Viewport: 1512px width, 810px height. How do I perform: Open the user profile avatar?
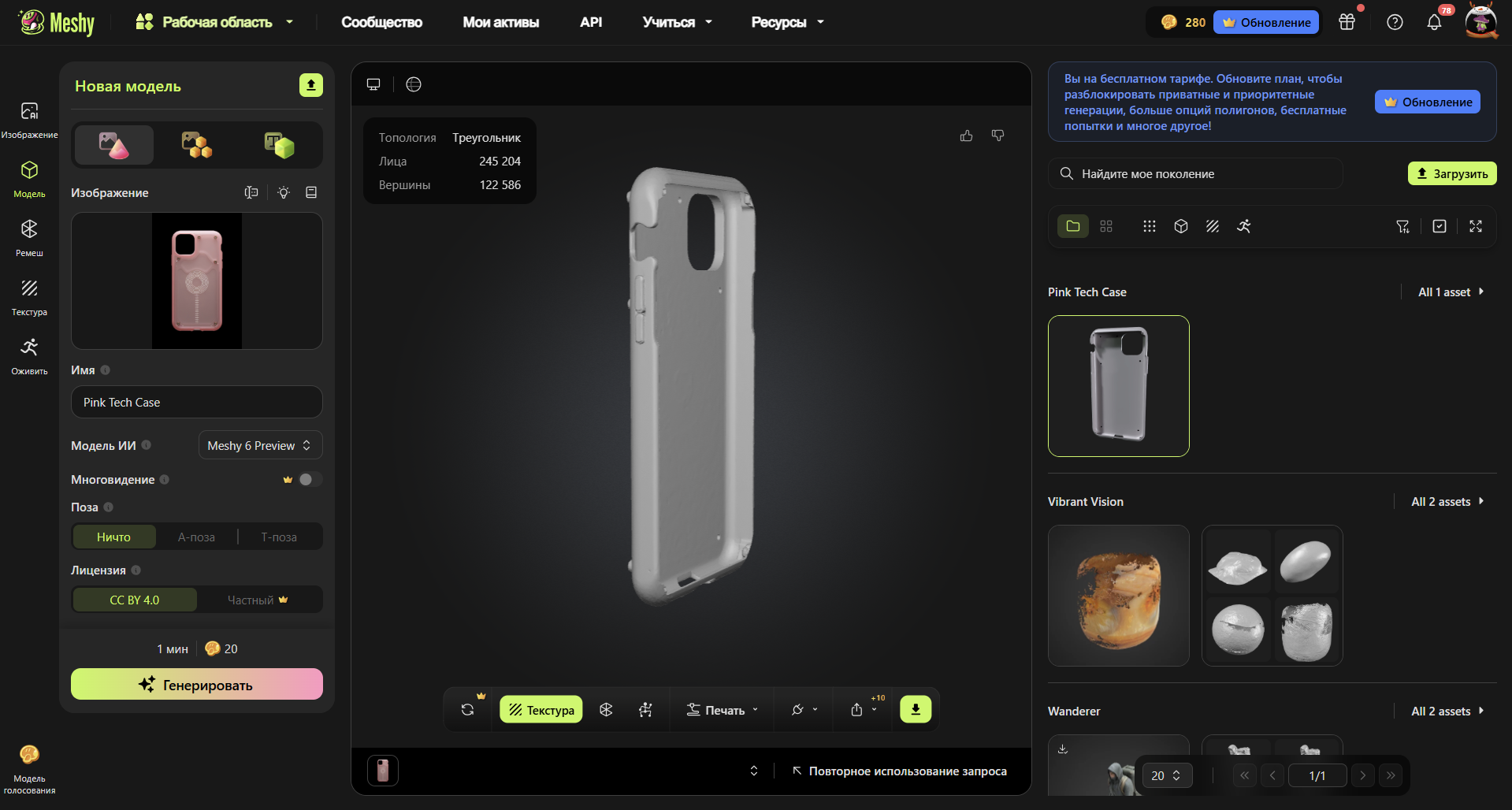(x=1481, y=21)
